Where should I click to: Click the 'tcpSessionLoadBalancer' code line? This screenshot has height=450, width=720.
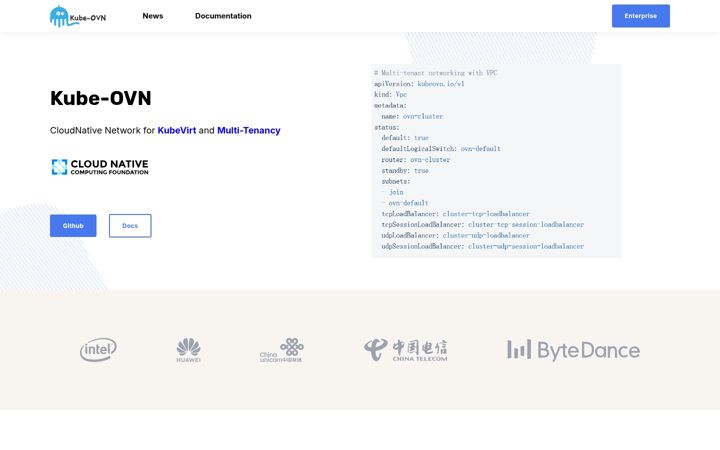coord(483,225)
